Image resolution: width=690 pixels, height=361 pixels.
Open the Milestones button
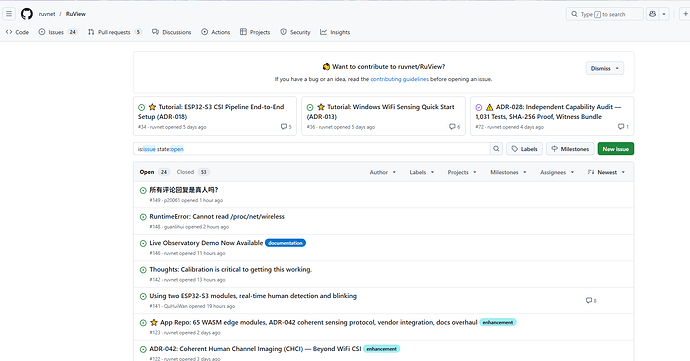(570, 149)
